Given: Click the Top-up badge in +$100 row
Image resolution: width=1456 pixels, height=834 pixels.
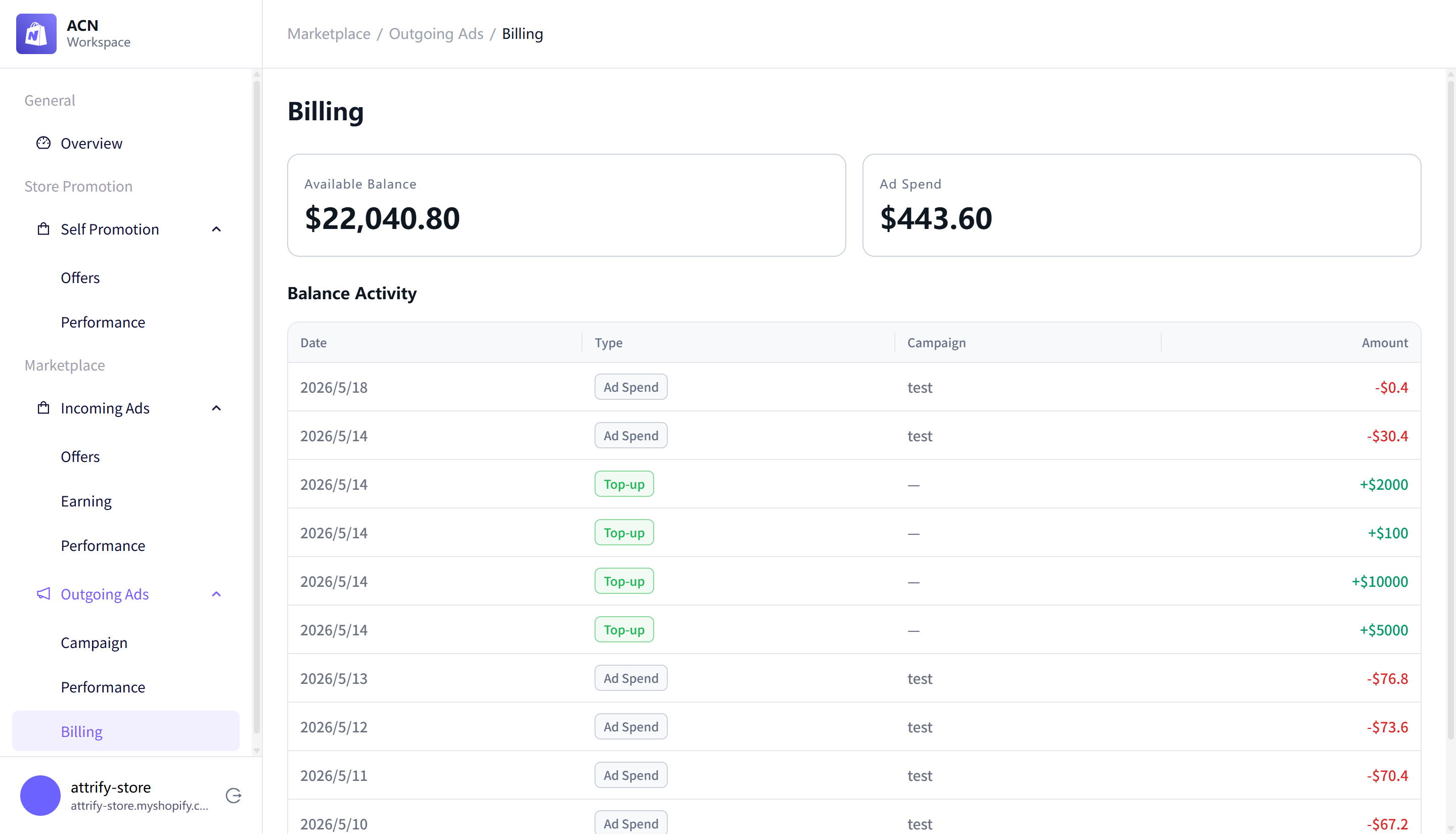Looking at the screenshot, I should [624, 532].
